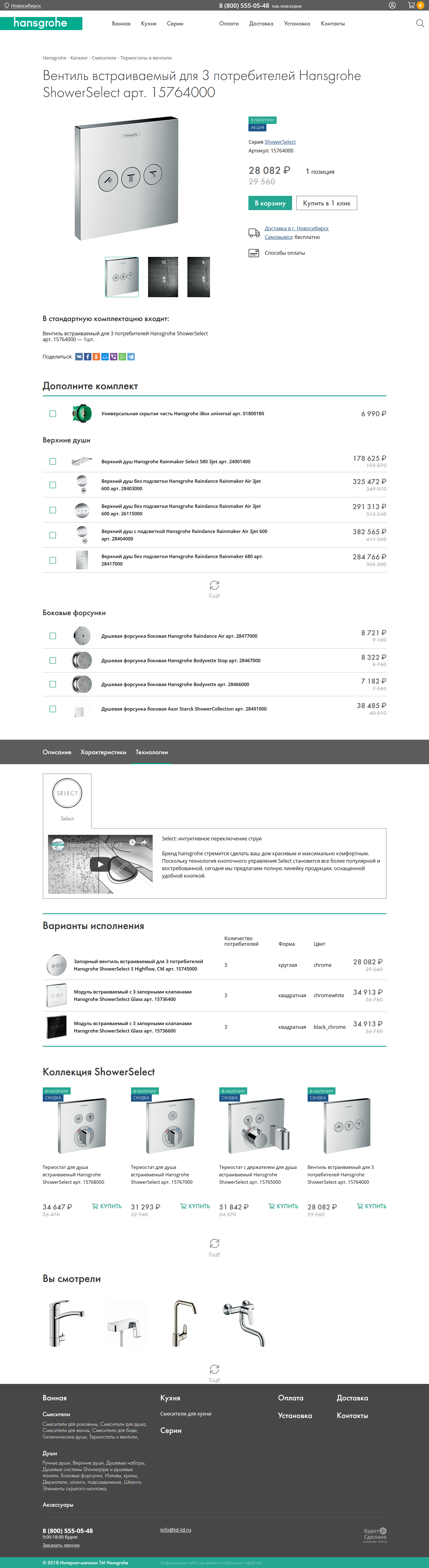Share via Telegram icon
Viewport: 429px width, 1568px height.
131,357
